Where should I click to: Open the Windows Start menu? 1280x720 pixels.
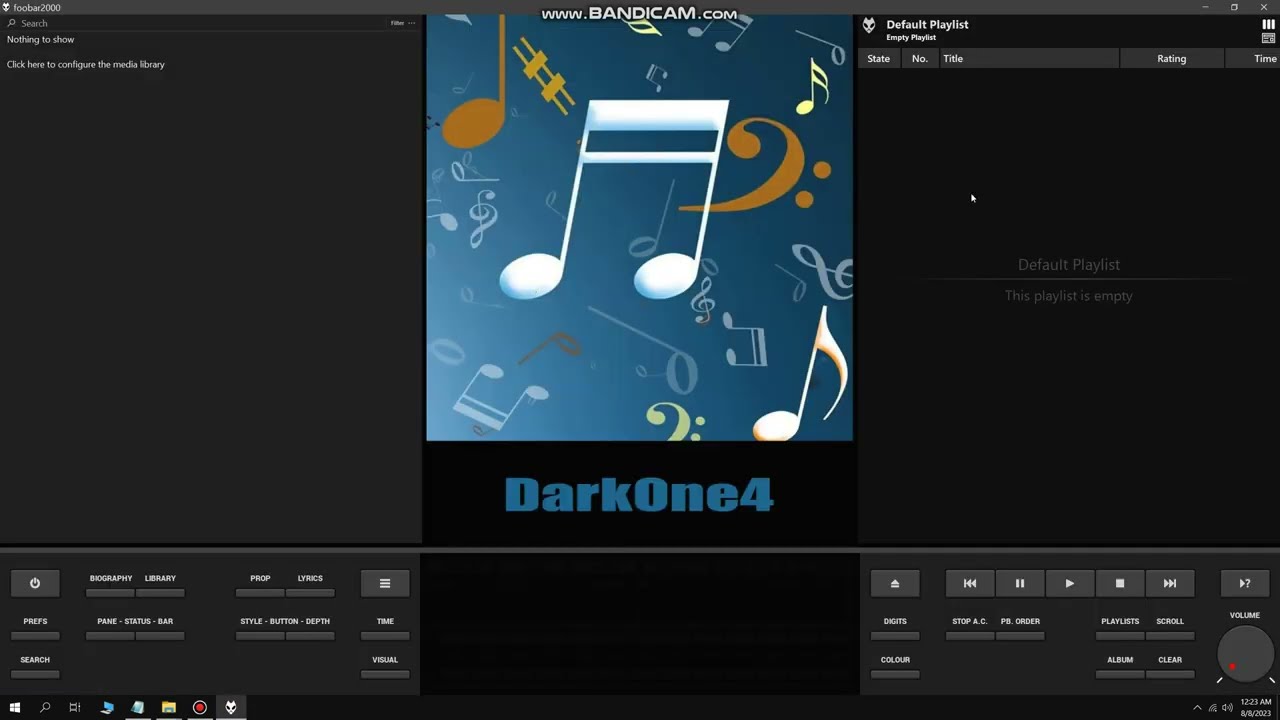click(15, 707)
